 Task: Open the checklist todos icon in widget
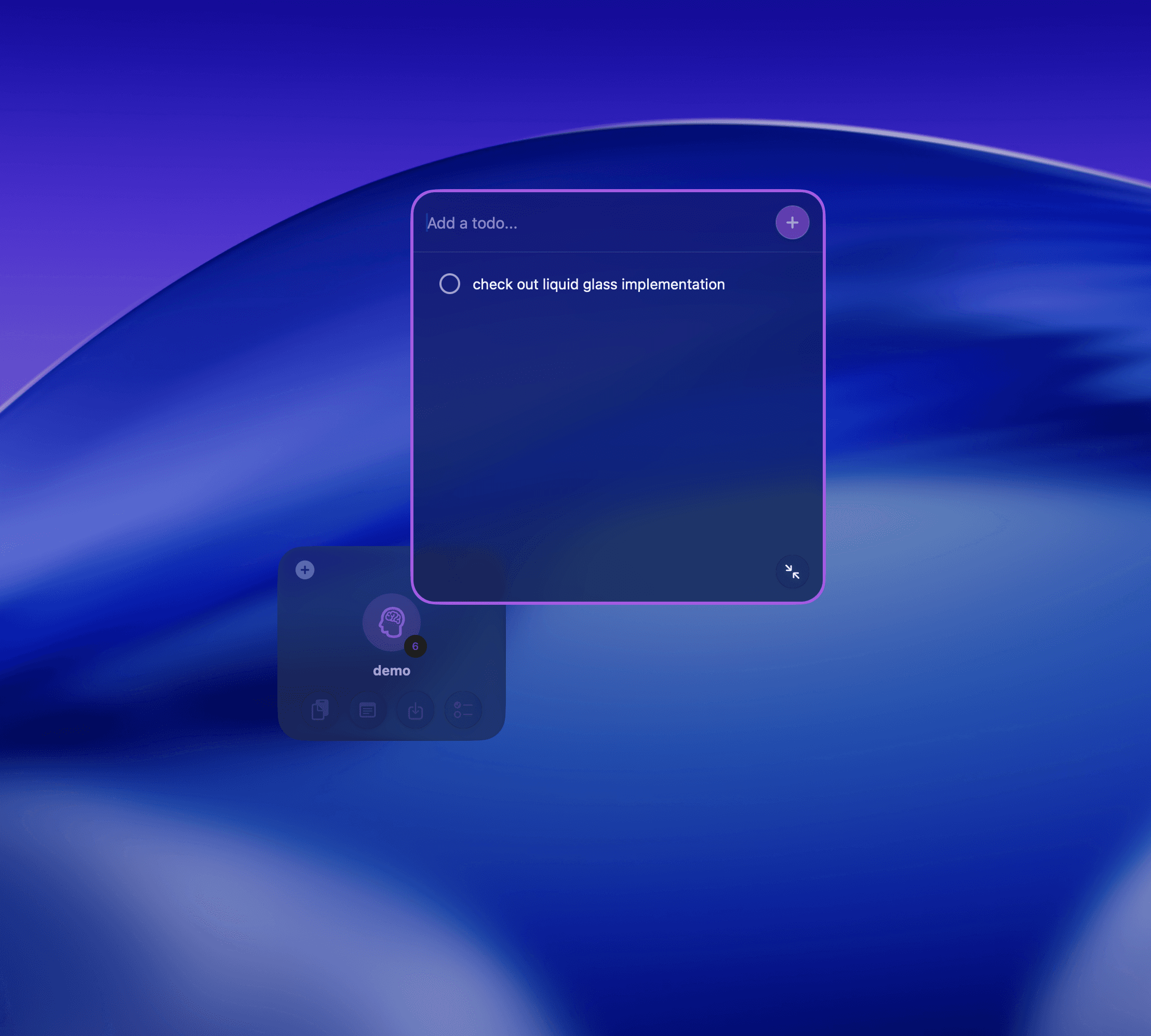[463, 710]
